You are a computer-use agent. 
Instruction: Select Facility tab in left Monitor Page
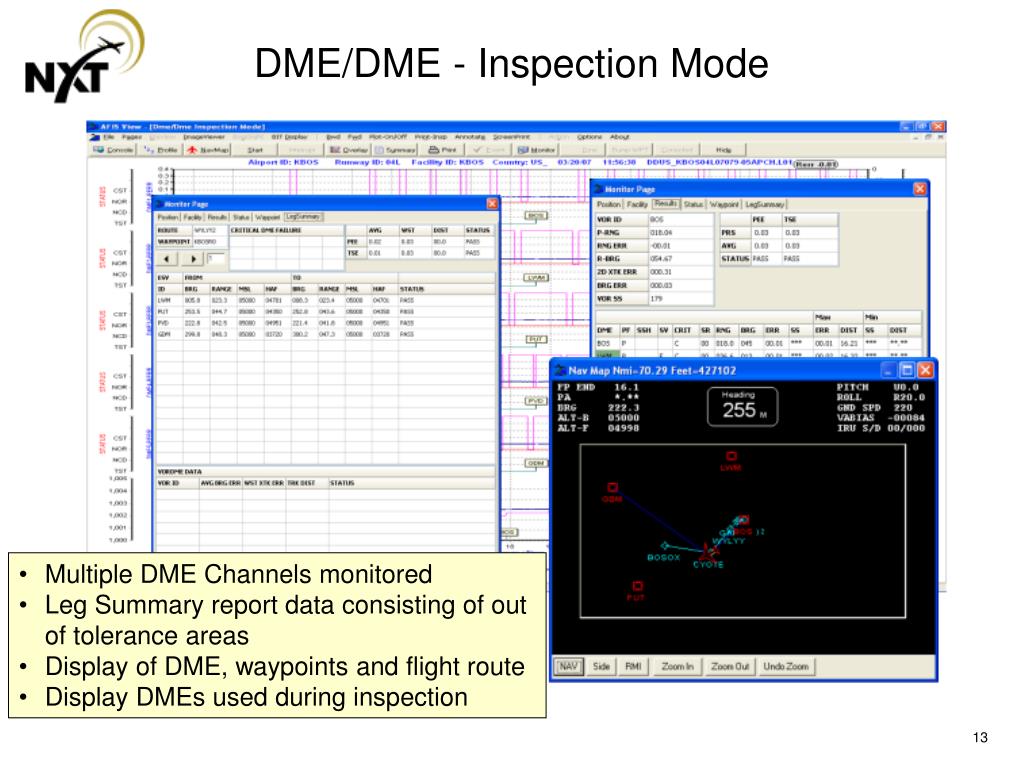click(x=193, y=217)
